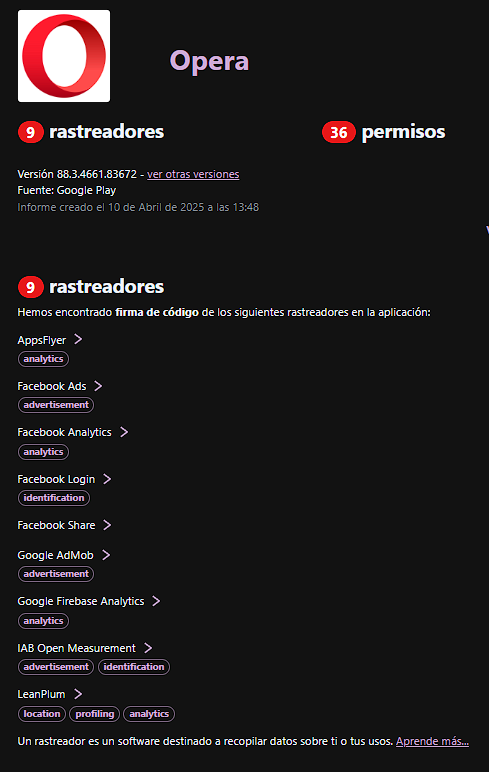Viewport: 489px width, 772px height.
Task: Select LeanPlum's location tag
Action: pyautogui.click(x=42, y=713)
